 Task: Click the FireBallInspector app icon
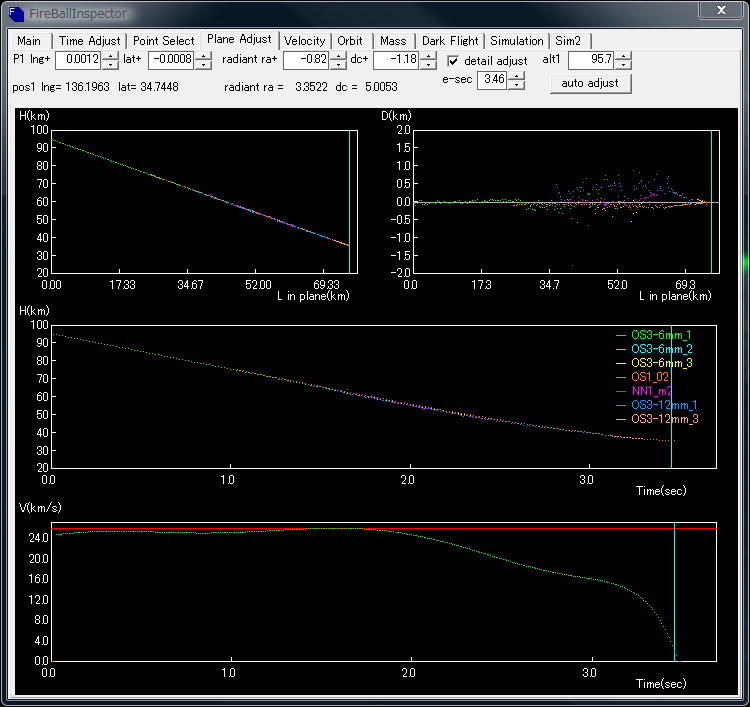click(15, 13)
